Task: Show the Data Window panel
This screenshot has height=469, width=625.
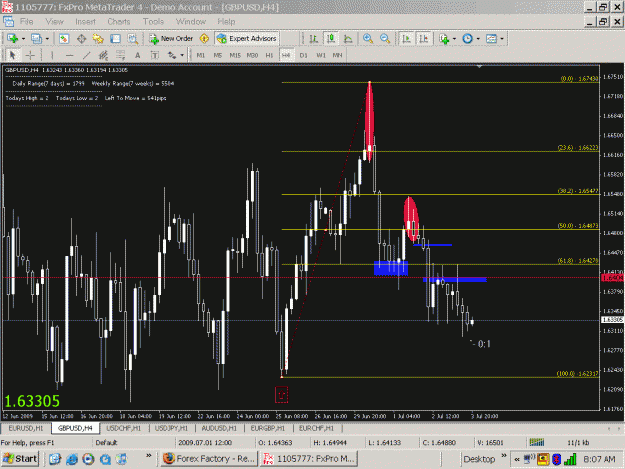Action: coord(81,39)
